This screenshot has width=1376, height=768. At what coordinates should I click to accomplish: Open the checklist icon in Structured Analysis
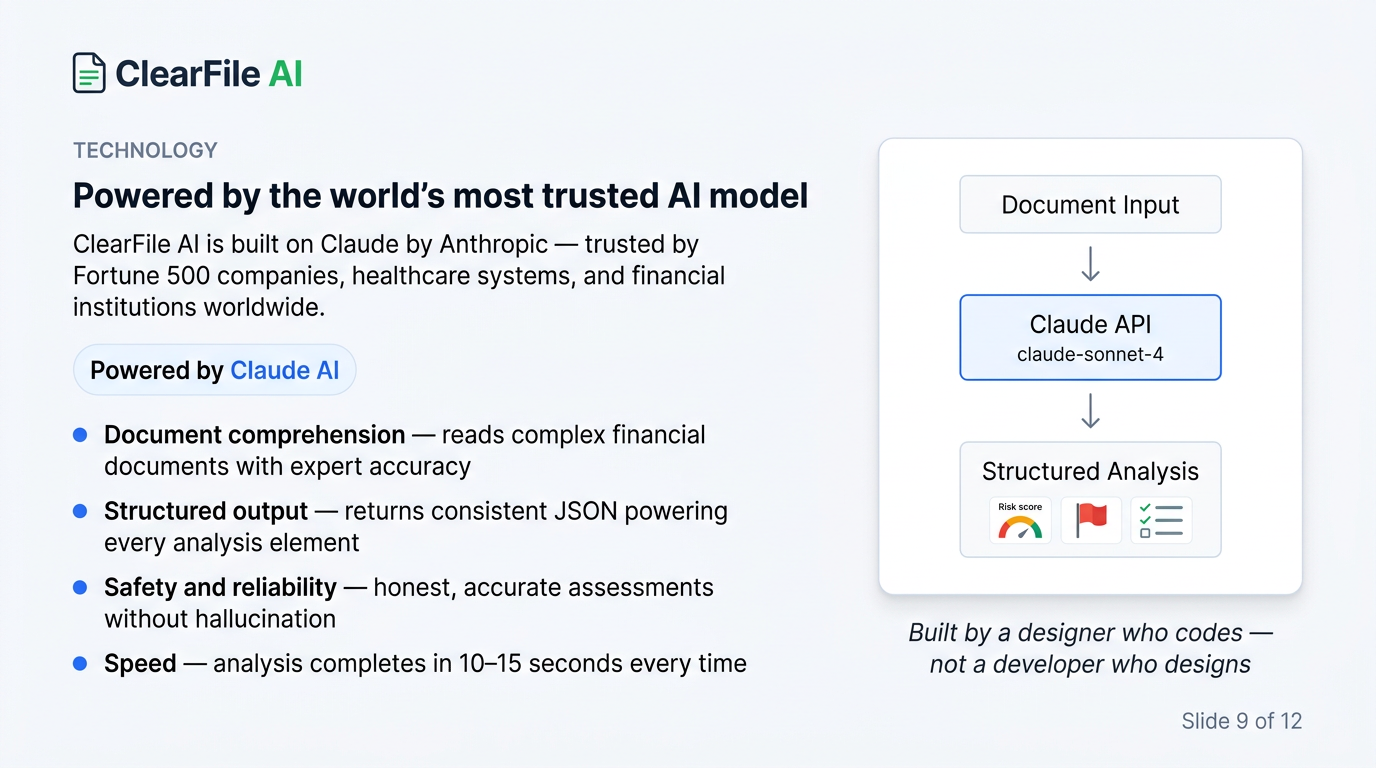(1161, 520)
